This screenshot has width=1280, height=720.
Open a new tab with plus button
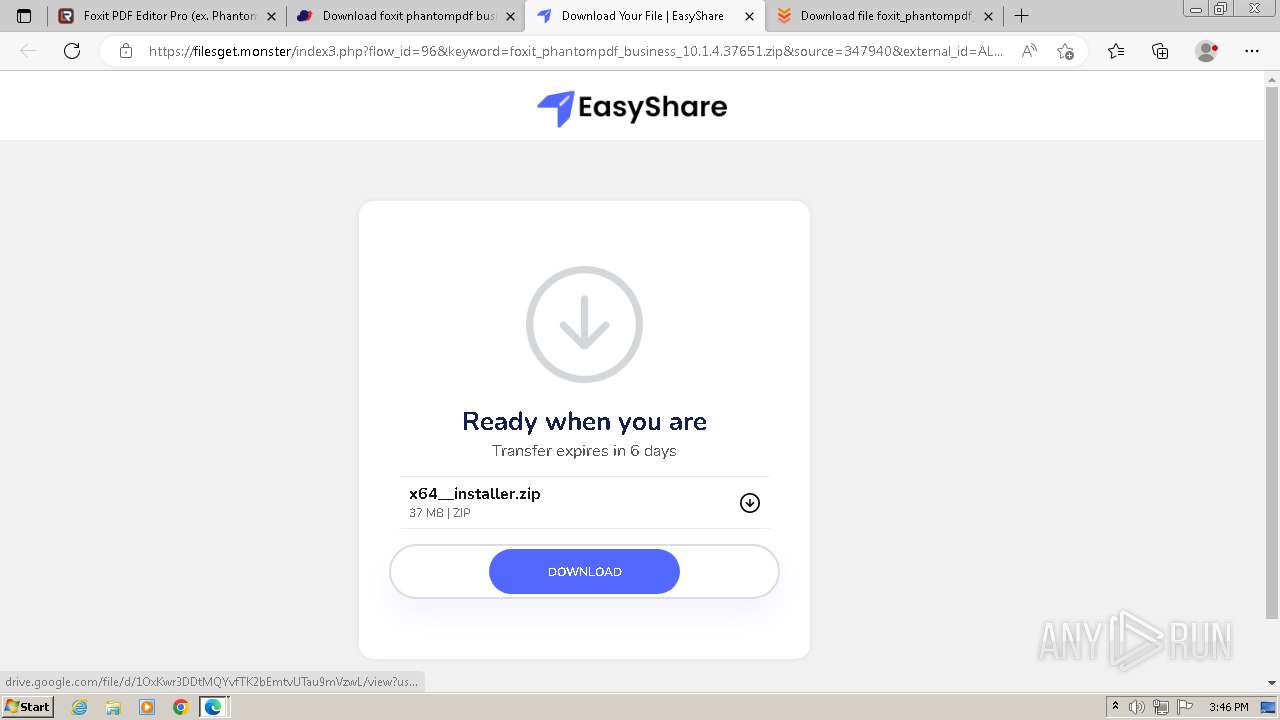pyautogui.click(x=1021, y=16)
